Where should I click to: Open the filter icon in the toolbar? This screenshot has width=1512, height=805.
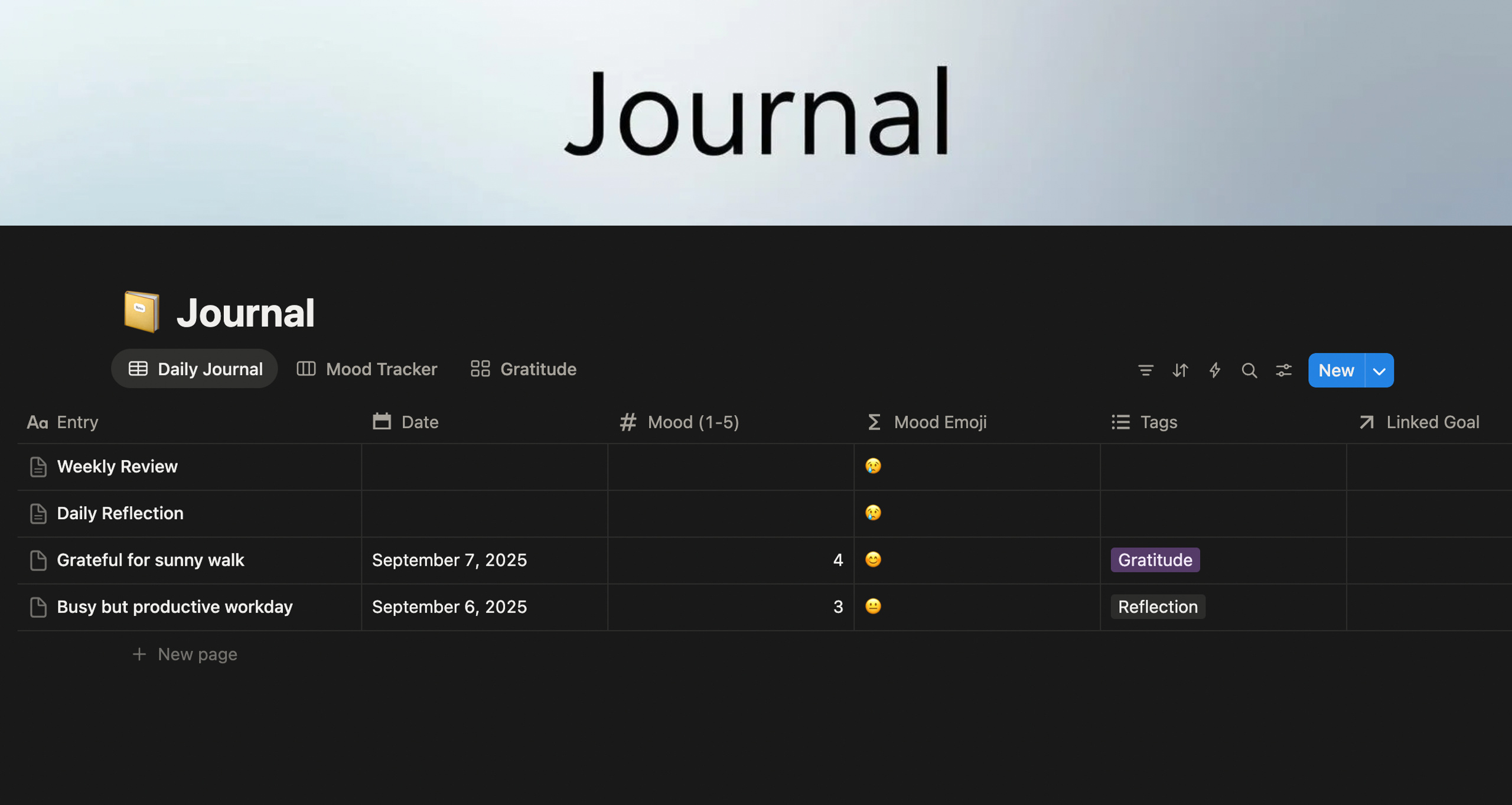coord(1145,370)
